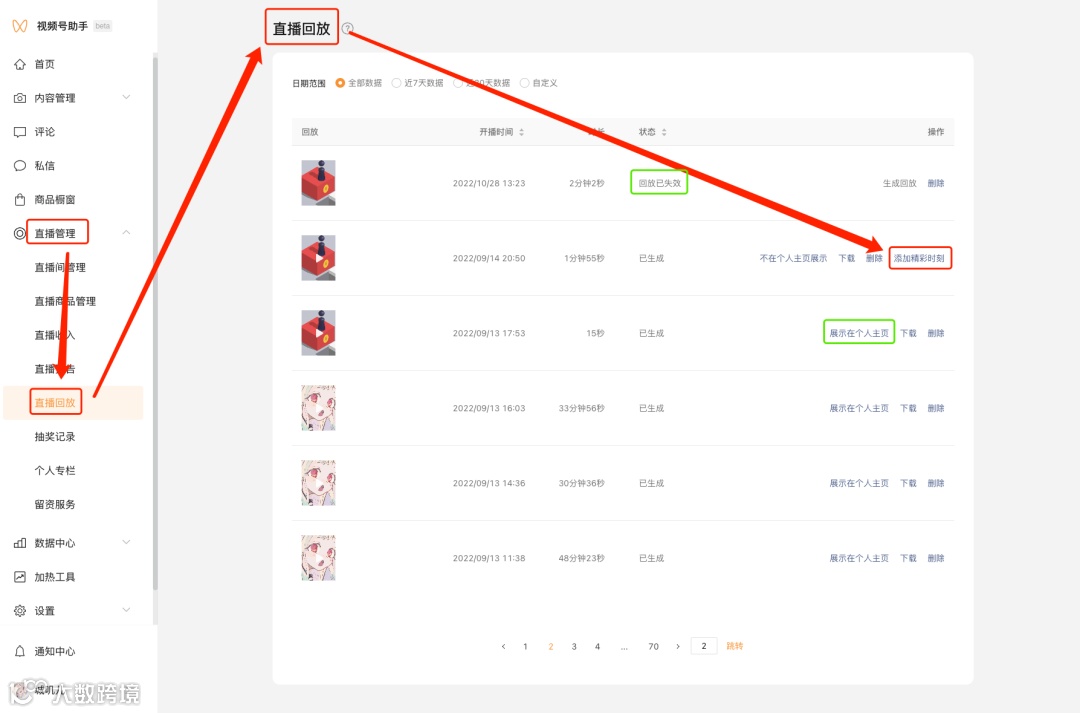Viewport: 1080px width, 713px height.
Task: Focus the page number input field
Action: (704, 646)
